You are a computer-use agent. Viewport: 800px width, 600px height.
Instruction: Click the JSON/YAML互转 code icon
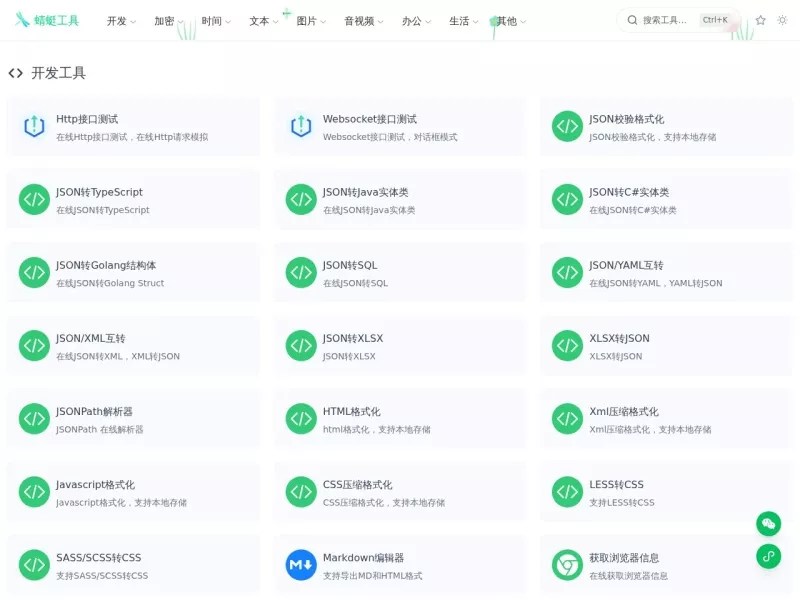tap(567, 272)
